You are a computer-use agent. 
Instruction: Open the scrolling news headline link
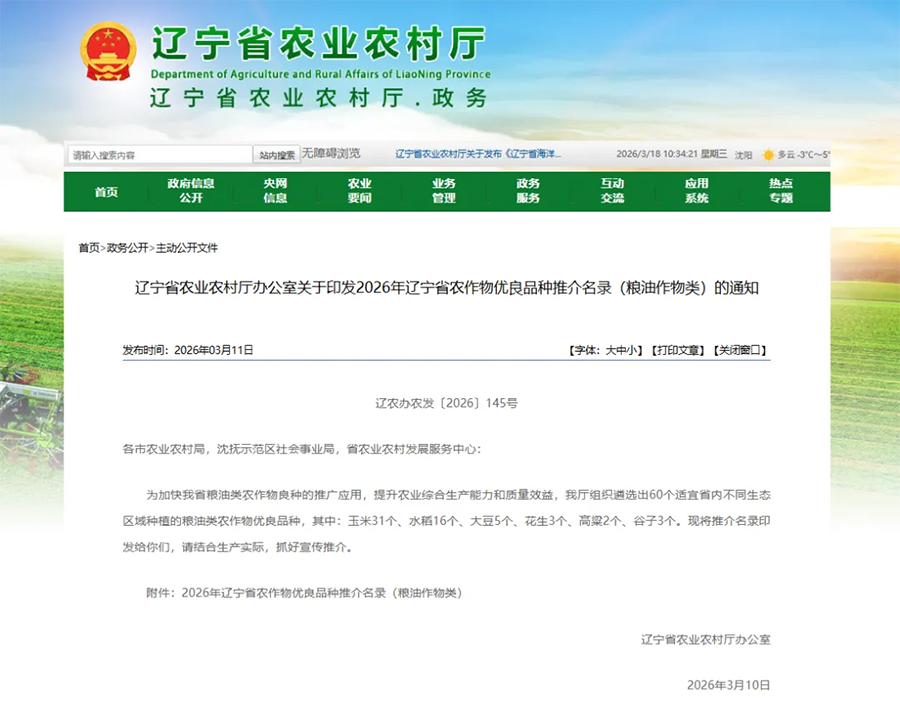click(x=478, y=155)
